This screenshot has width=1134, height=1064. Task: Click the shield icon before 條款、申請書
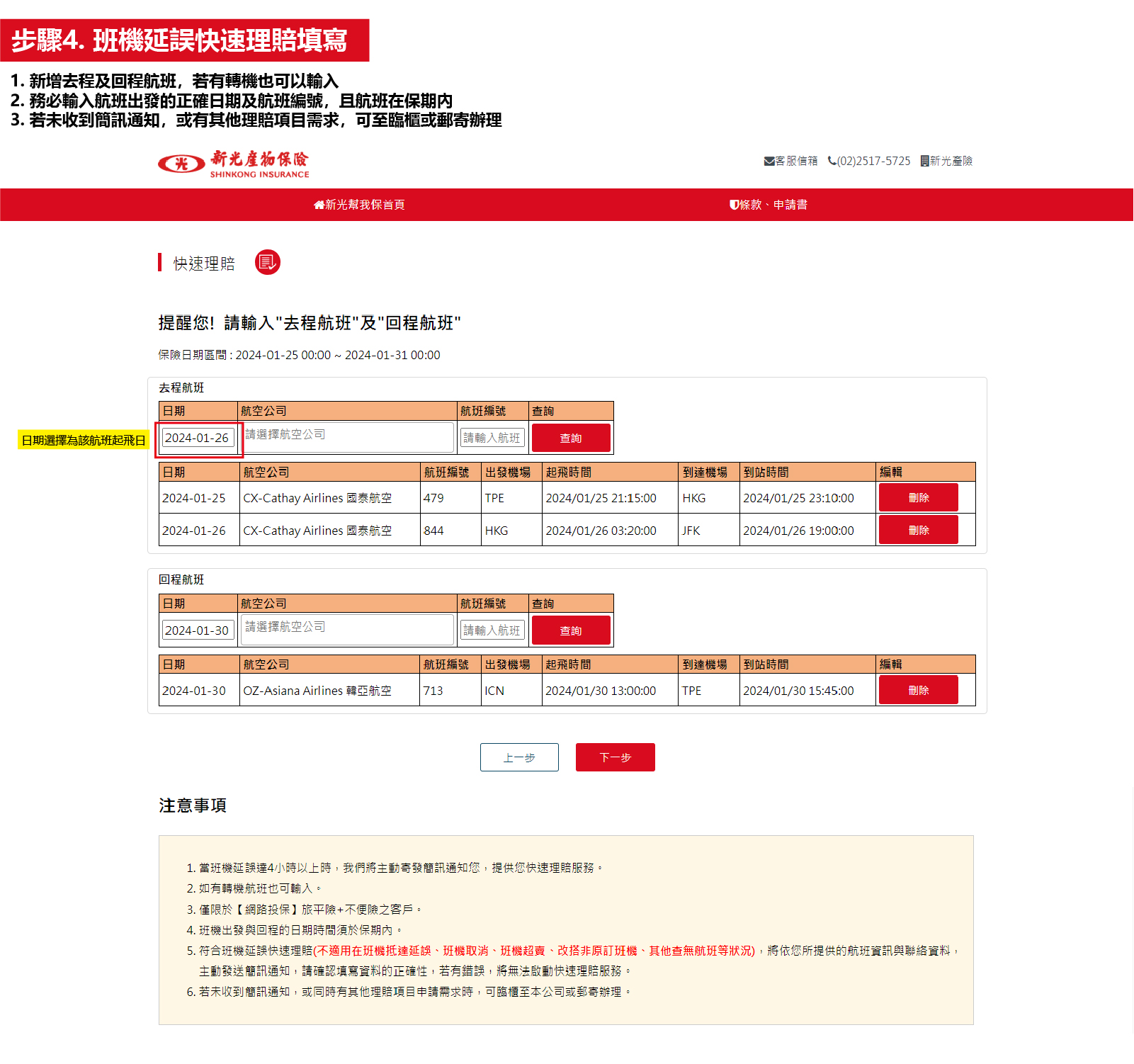734,205
